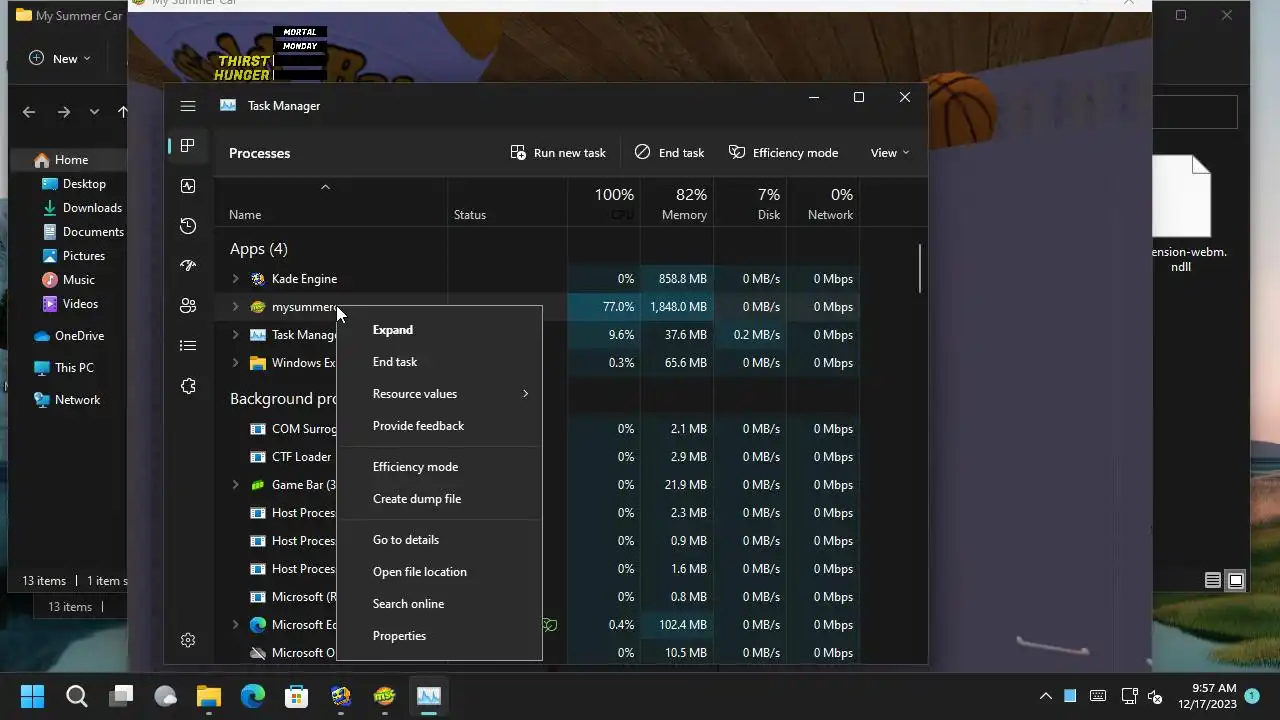Open Task Manager settings gear
Screen dimensions: 1280x720
pos(188,640)
